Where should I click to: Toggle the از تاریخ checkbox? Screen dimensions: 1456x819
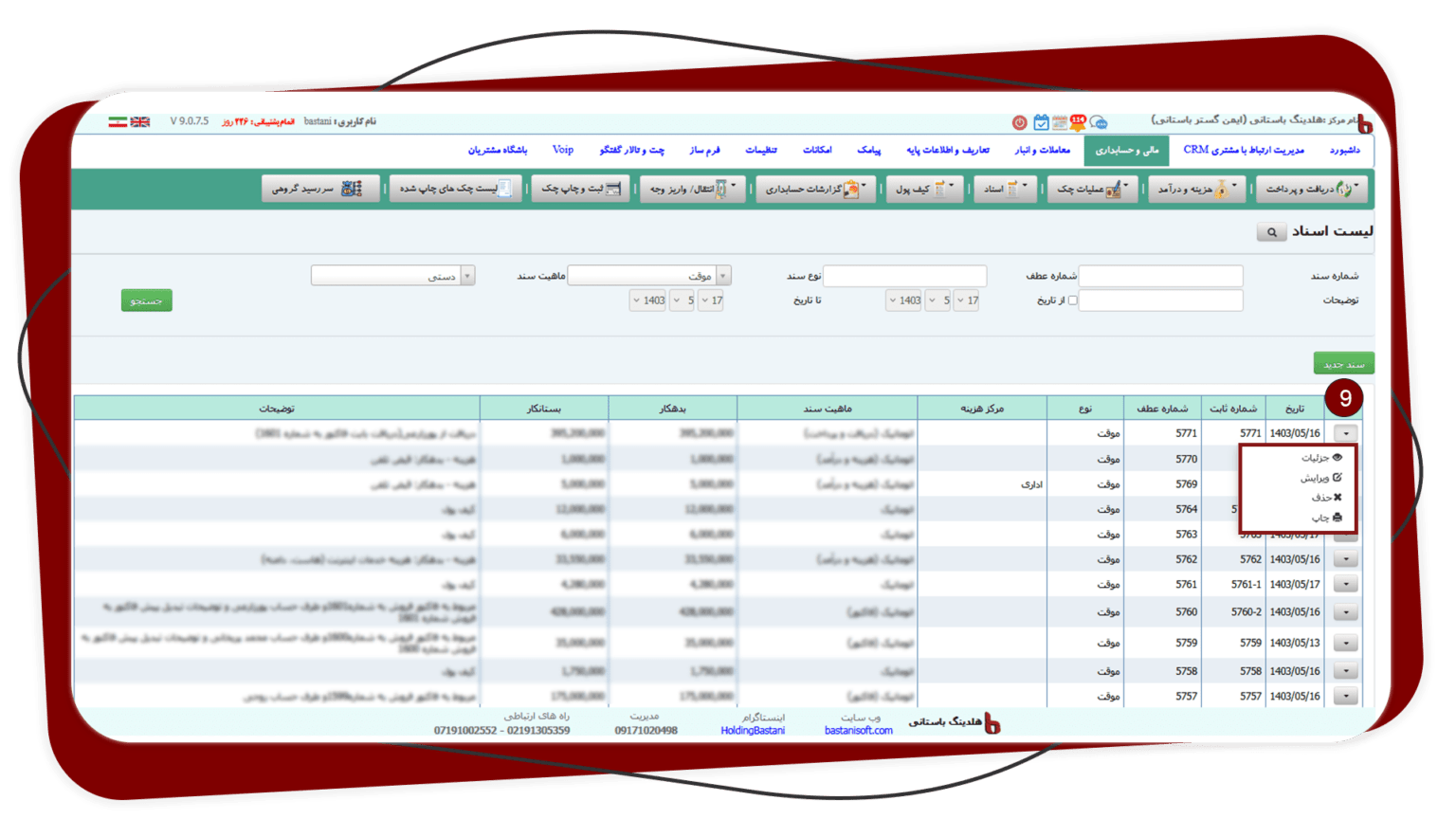tap(1072, 300)
